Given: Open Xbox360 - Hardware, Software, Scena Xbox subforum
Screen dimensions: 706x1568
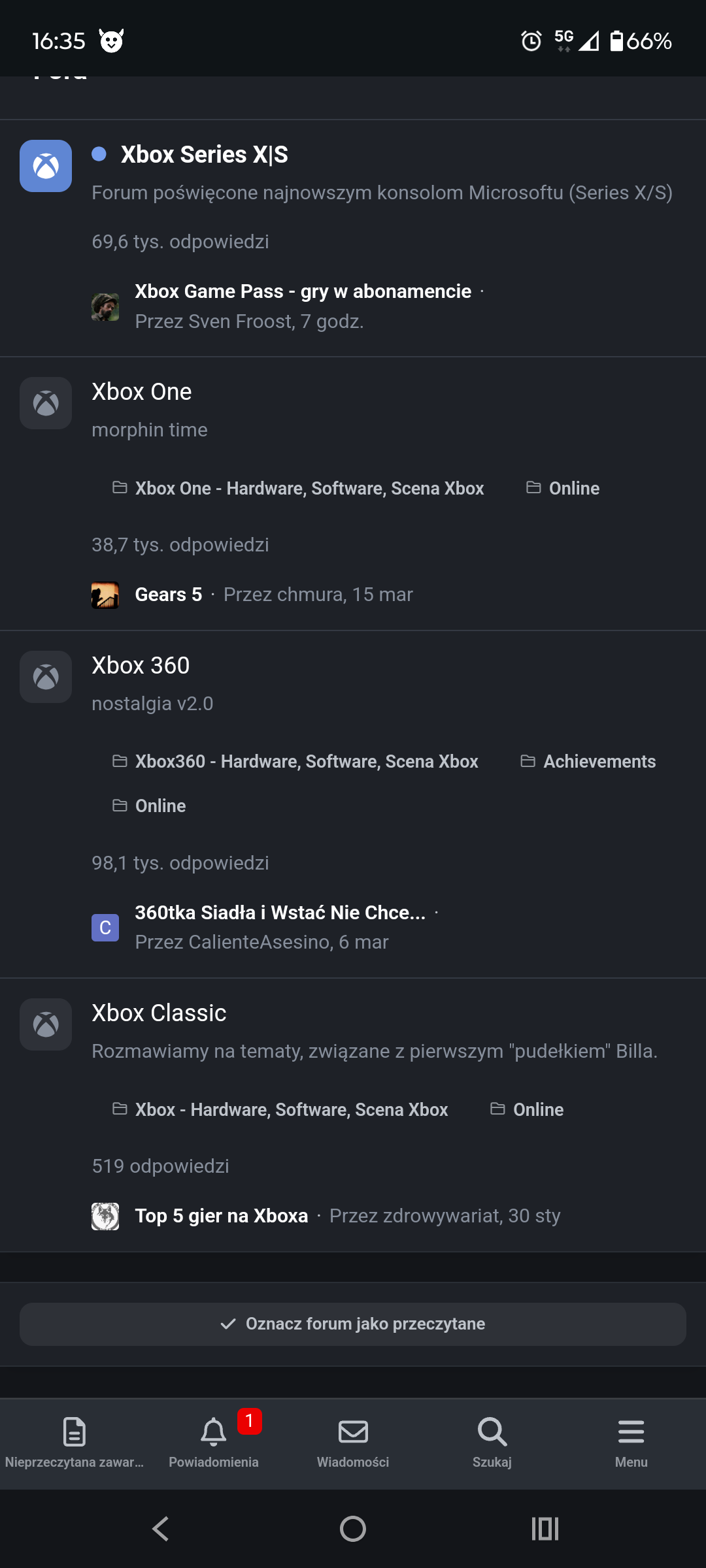Looking at the screenshot, I should click(x=306, y=762).
